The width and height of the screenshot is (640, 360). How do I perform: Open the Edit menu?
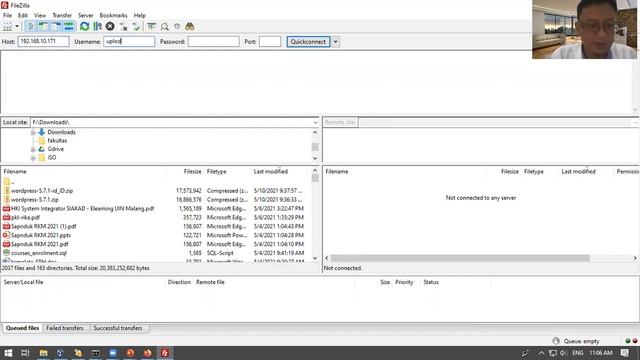click(22, 15)
